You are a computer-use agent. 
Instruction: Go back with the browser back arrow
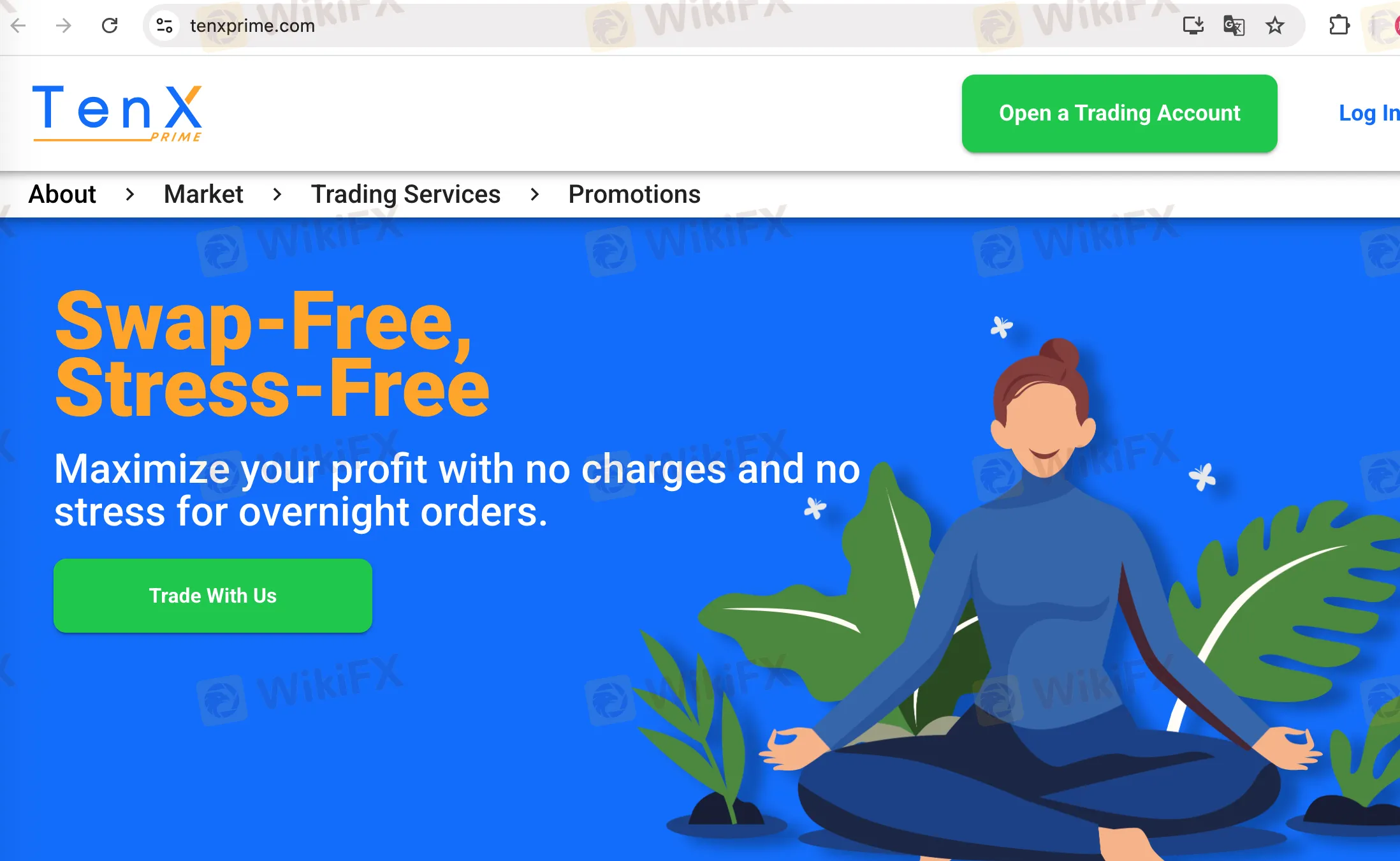[x=18, y=26]
